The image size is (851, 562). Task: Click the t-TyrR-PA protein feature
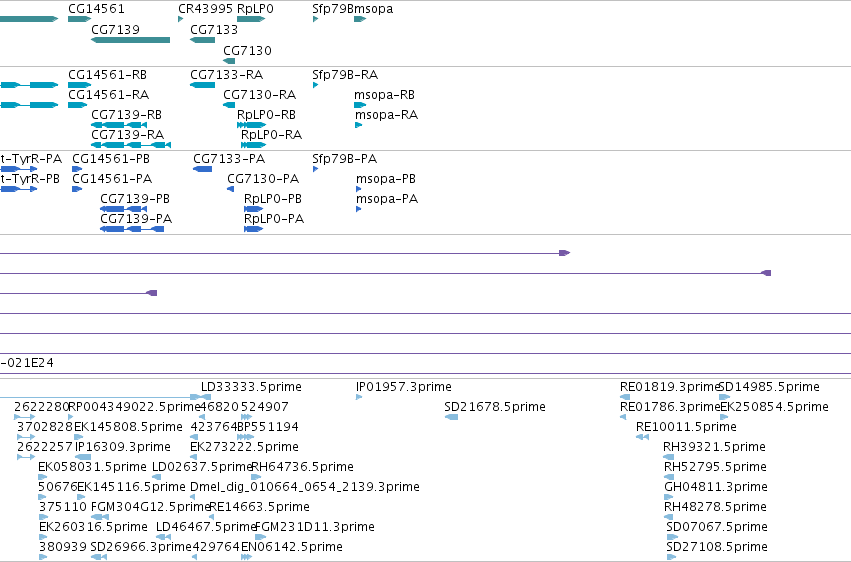click(18, 169)
